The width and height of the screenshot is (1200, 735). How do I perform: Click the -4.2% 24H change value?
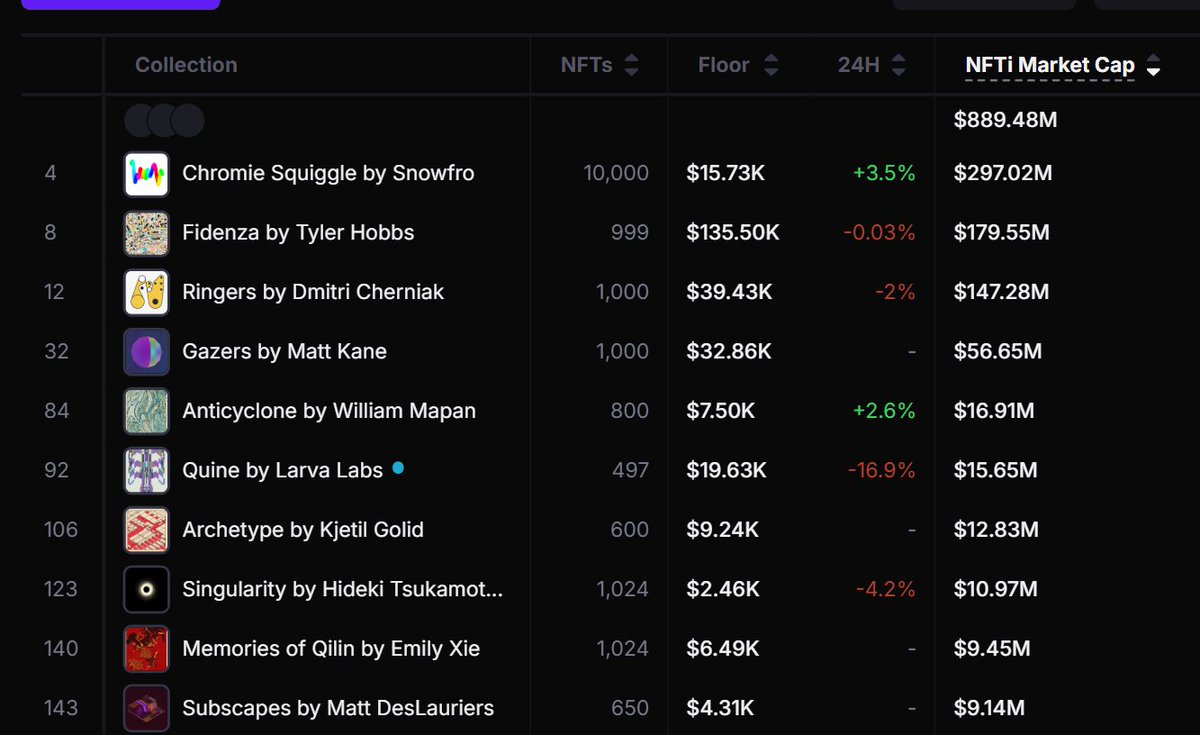pos(885,589)
